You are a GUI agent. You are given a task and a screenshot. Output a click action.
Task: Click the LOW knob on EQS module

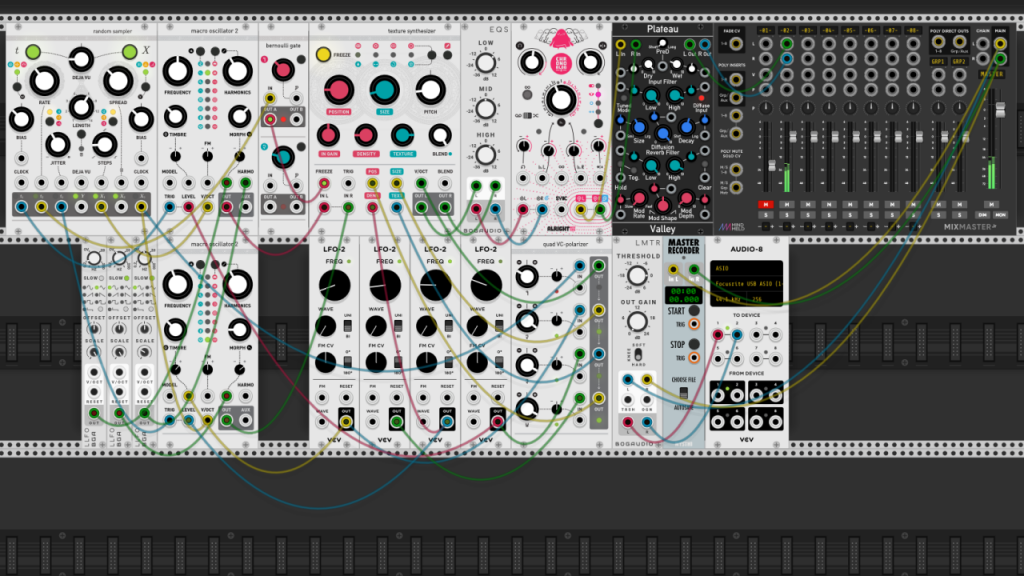(x=485, y=63)
